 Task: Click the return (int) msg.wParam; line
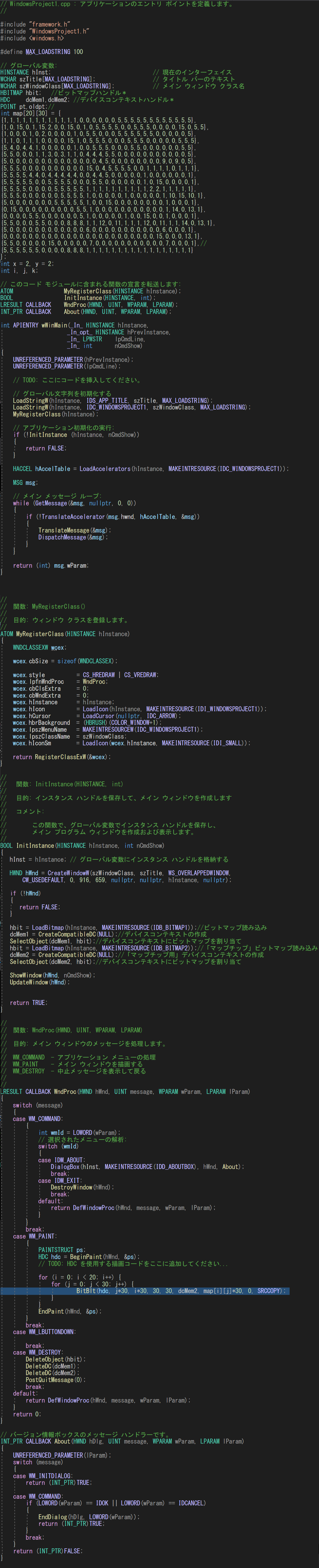pos(51,566)
